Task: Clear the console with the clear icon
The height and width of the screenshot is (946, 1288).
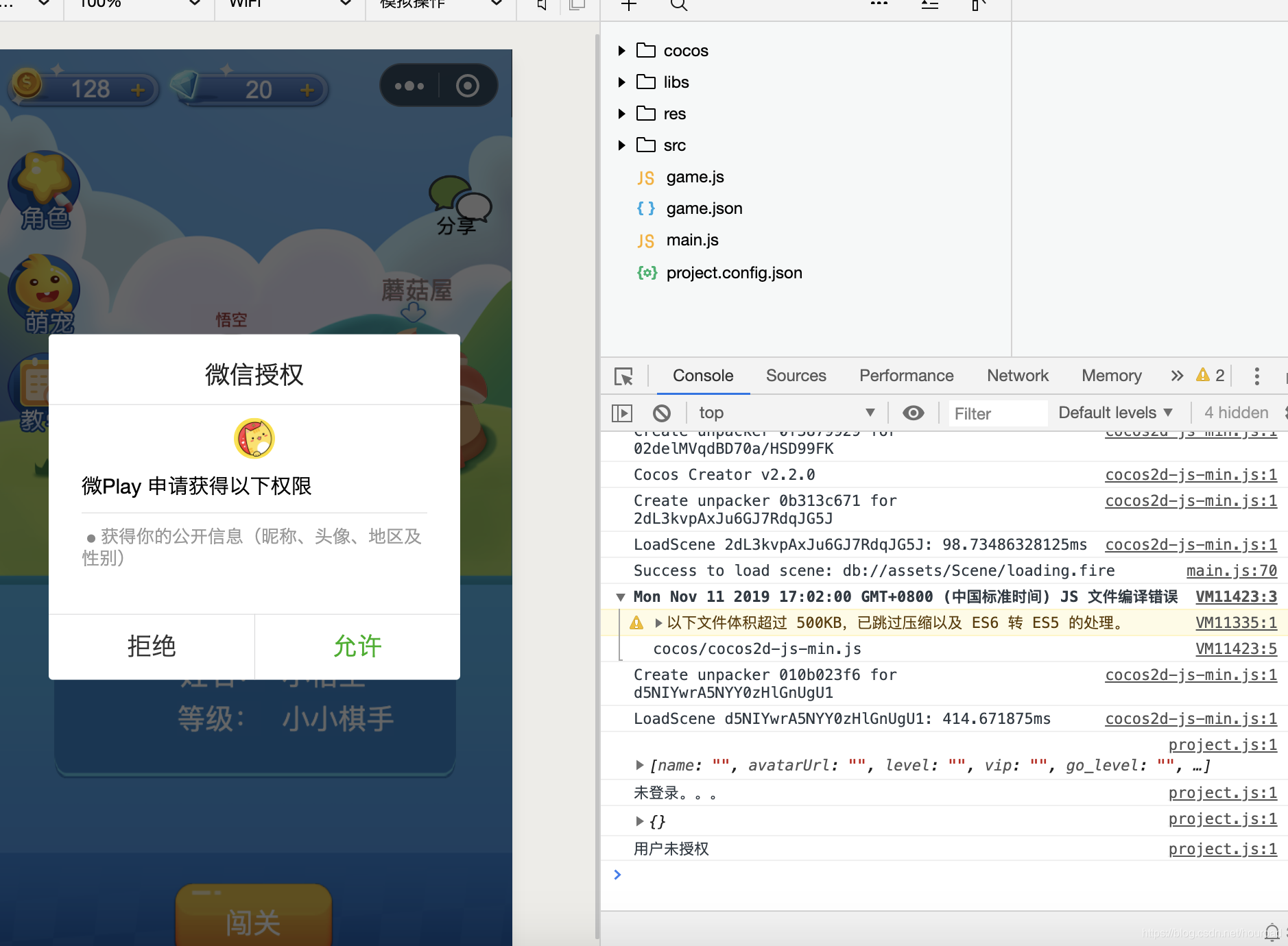Action: point(661,412)
